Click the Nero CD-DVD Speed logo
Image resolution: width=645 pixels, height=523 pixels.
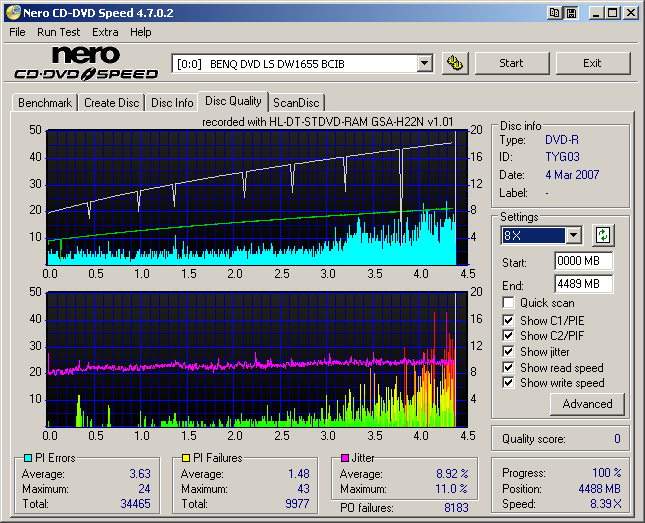pos(85,62)
